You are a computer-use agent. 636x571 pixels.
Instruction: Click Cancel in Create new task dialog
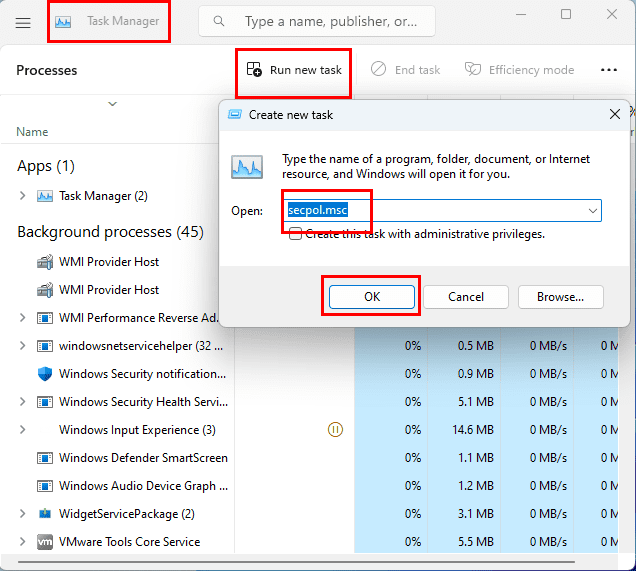(466, 297)
